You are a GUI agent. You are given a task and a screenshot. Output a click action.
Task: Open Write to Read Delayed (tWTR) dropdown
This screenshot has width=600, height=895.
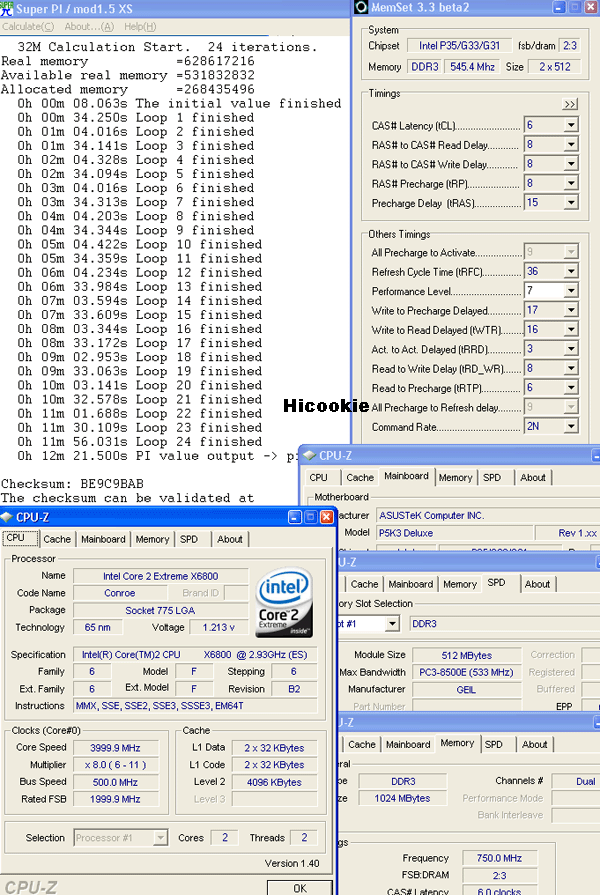571,329
